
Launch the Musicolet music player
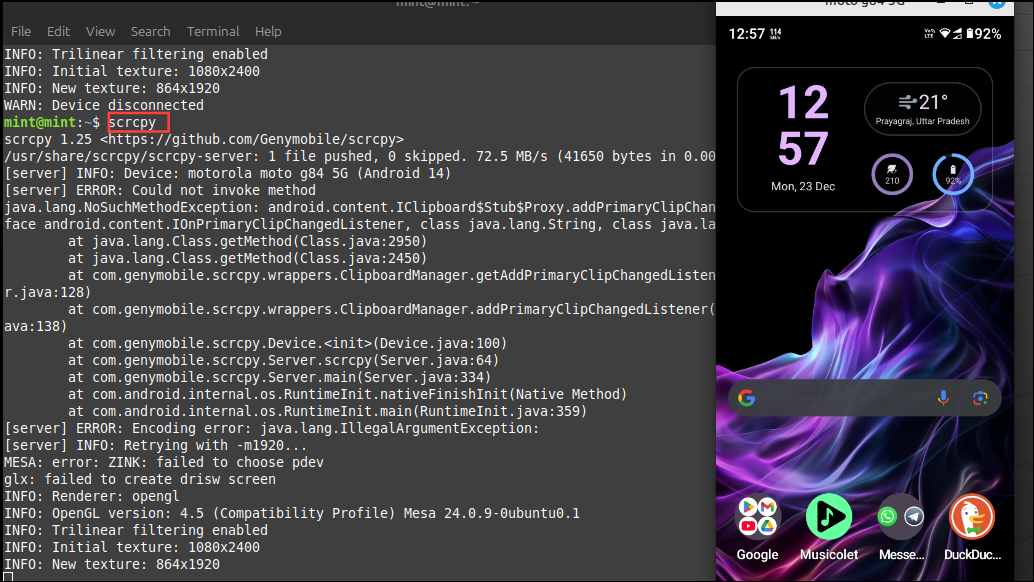pos(828,517)
